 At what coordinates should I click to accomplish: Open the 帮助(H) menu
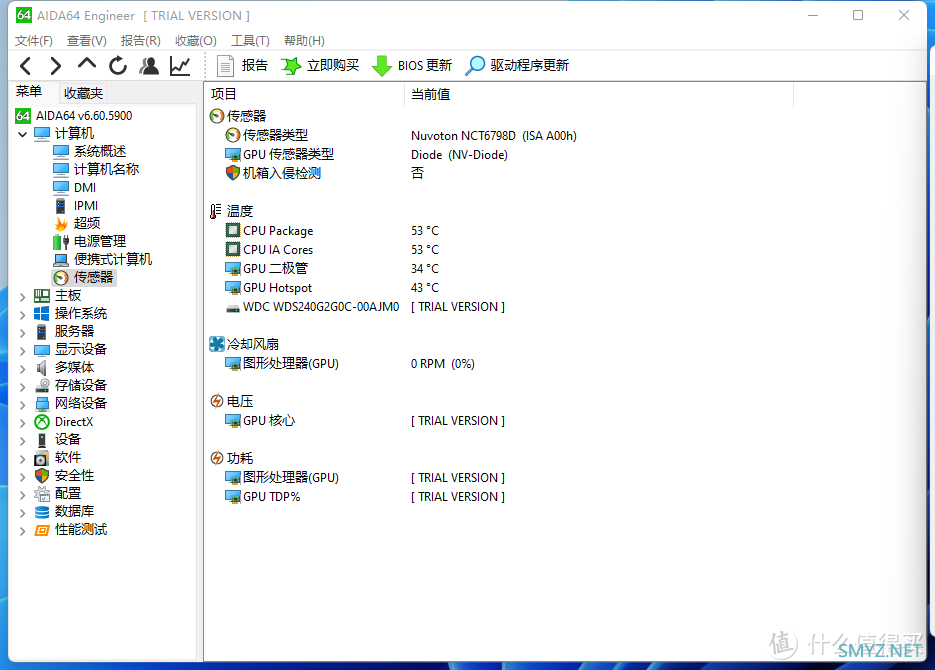(x=304, y=41)
